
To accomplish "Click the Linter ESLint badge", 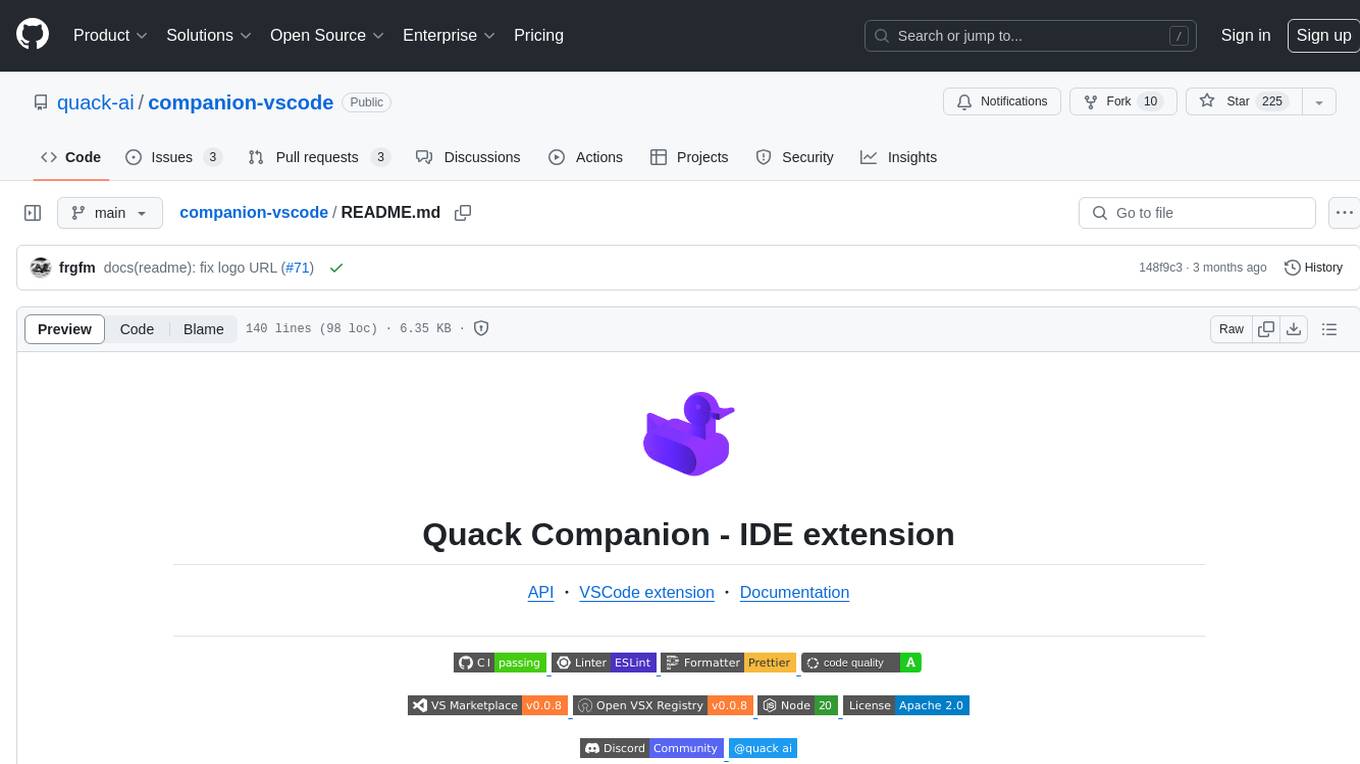I will pyautogui.click(x=603, y=662).
